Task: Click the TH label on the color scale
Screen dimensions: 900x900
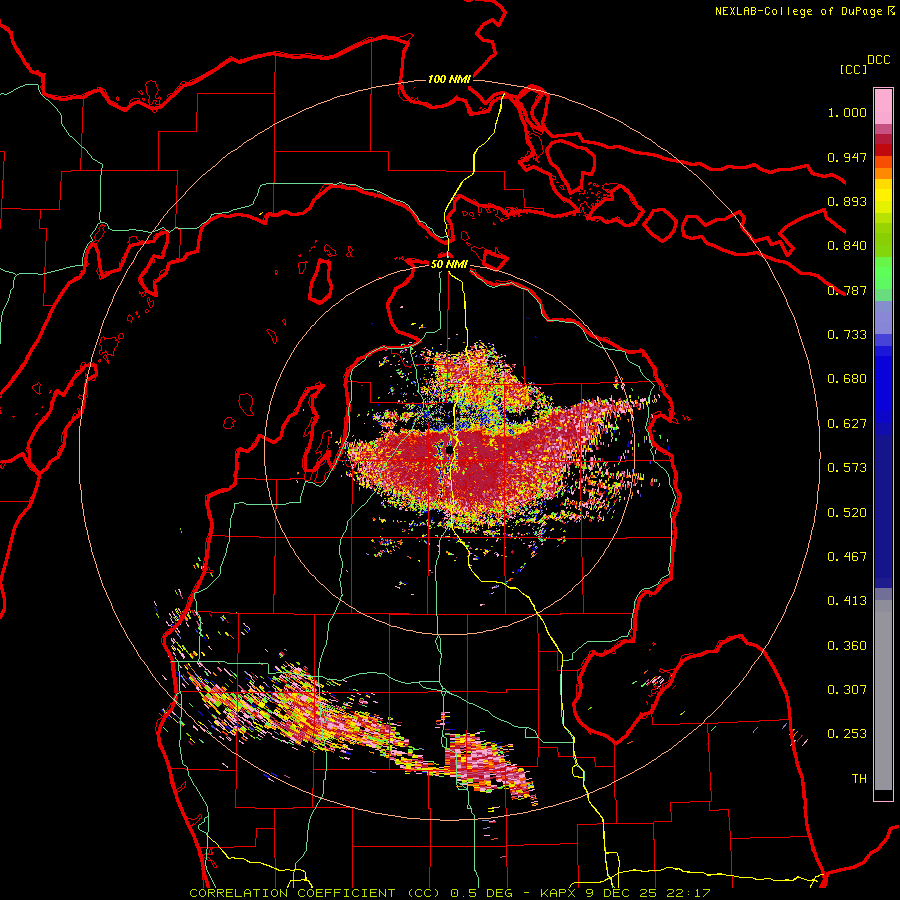Action: click(x=859, y=779)
